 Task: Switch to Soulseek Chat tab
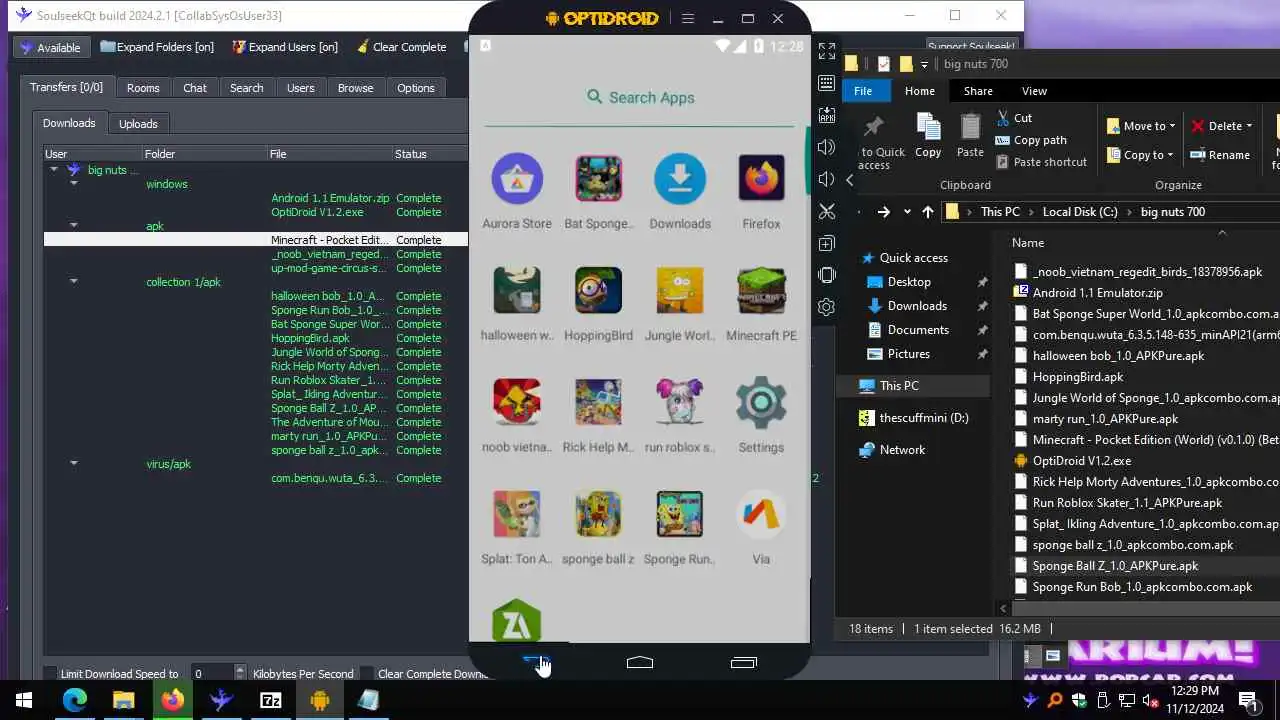195,88
